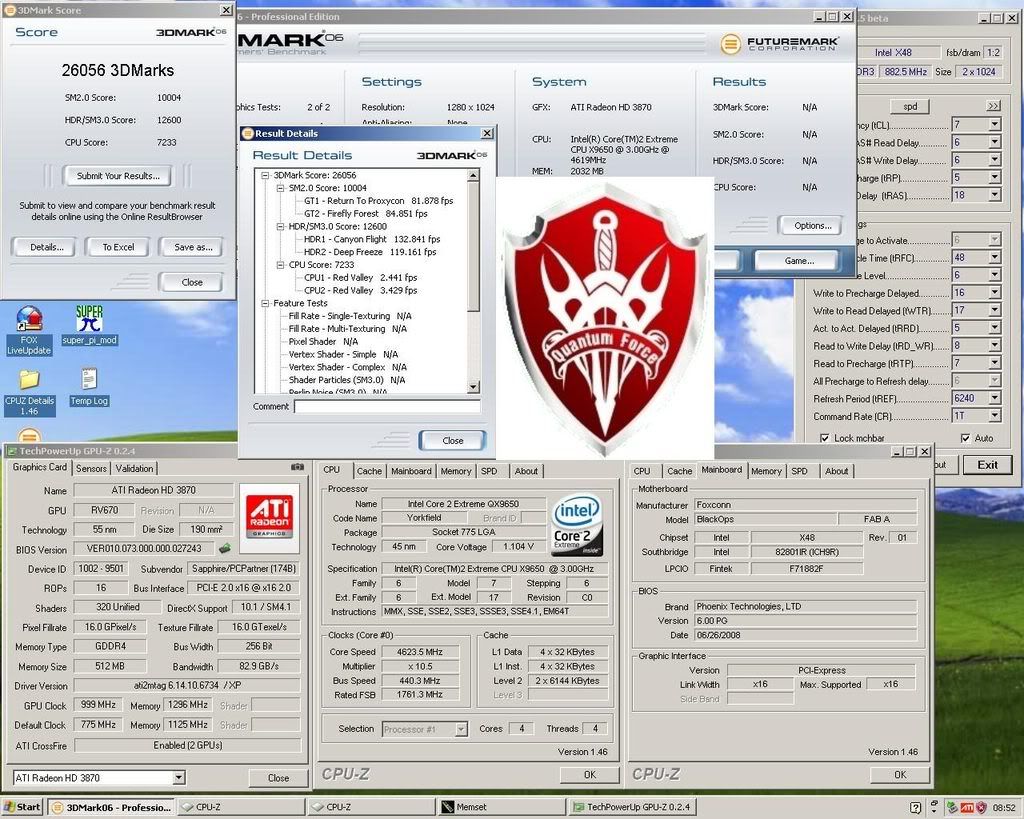Open Write to Precharge Delayed dropdown
Image resolution: width=1024 pixels, height=819 pixels.
click(x=994, y=293)
